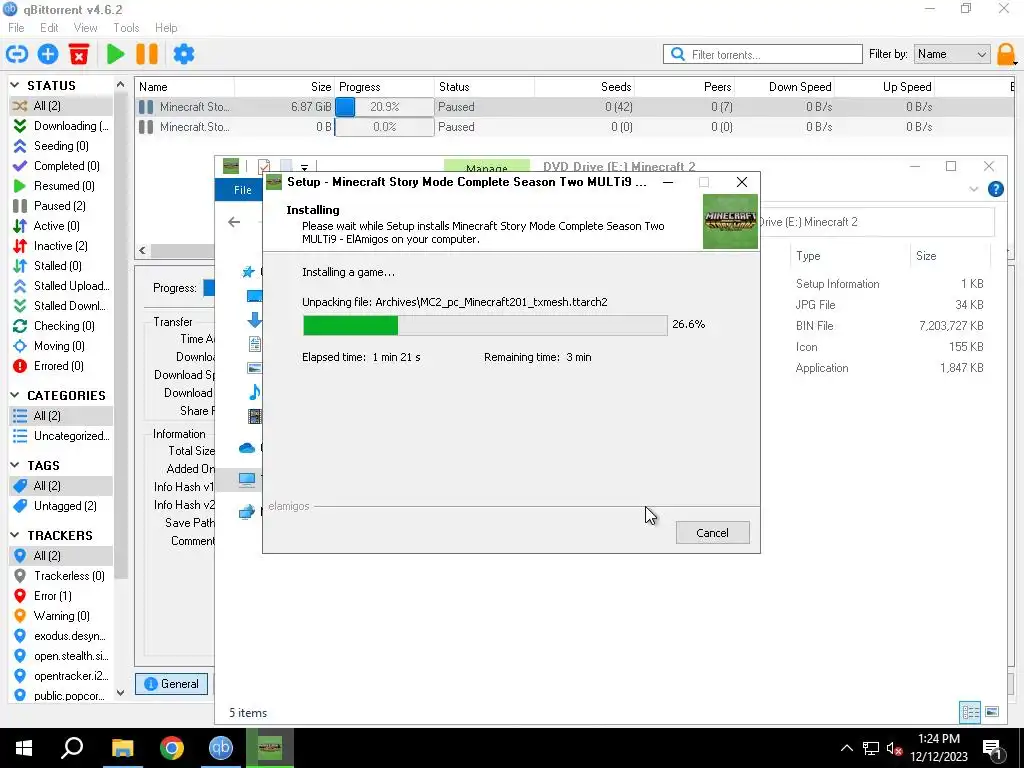Screen dimensions: 1024x768
Task: Switch Explorer to large icons view
Action: 992,712
